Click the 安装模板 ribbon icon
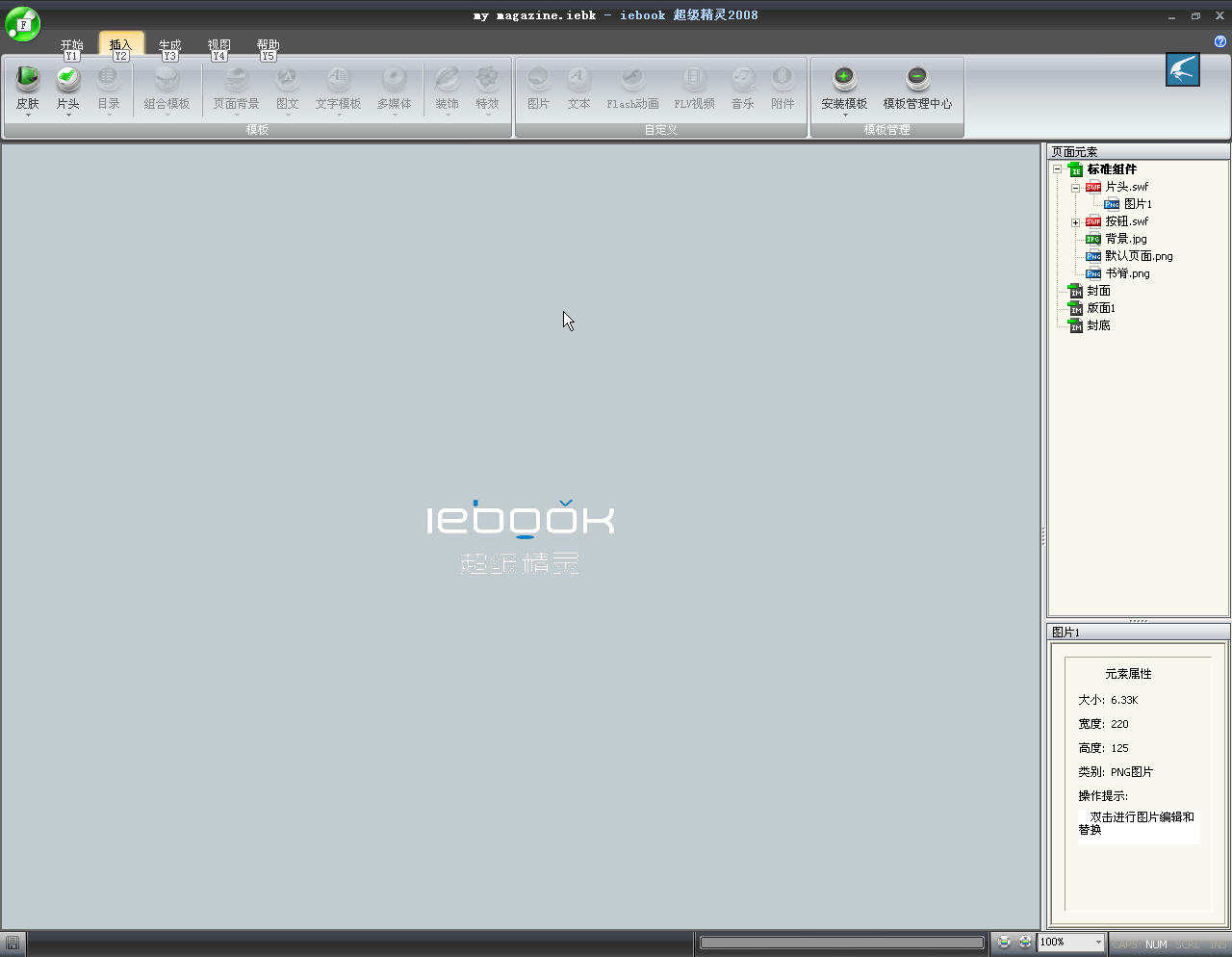 coord(844,79)
